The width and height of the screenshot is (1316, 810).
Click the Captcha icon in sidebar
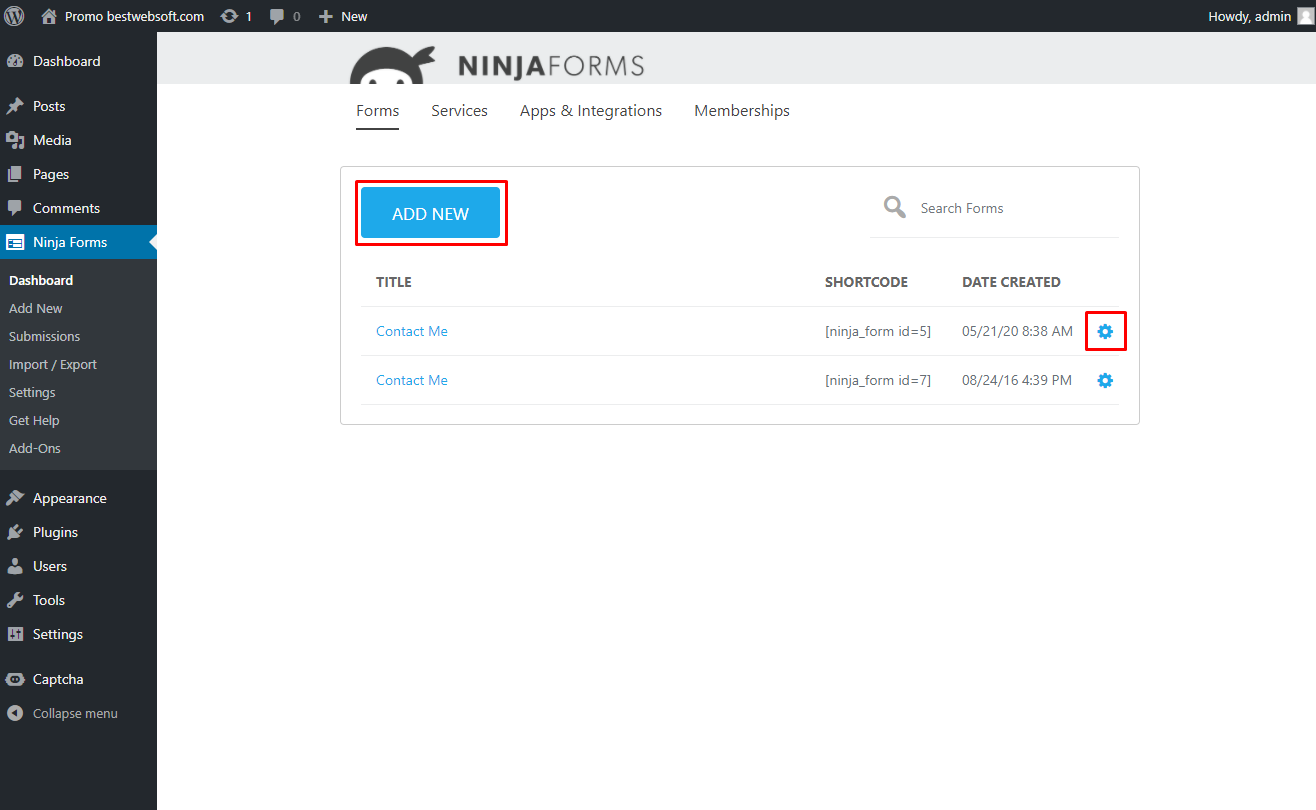(x=15, y=679)
